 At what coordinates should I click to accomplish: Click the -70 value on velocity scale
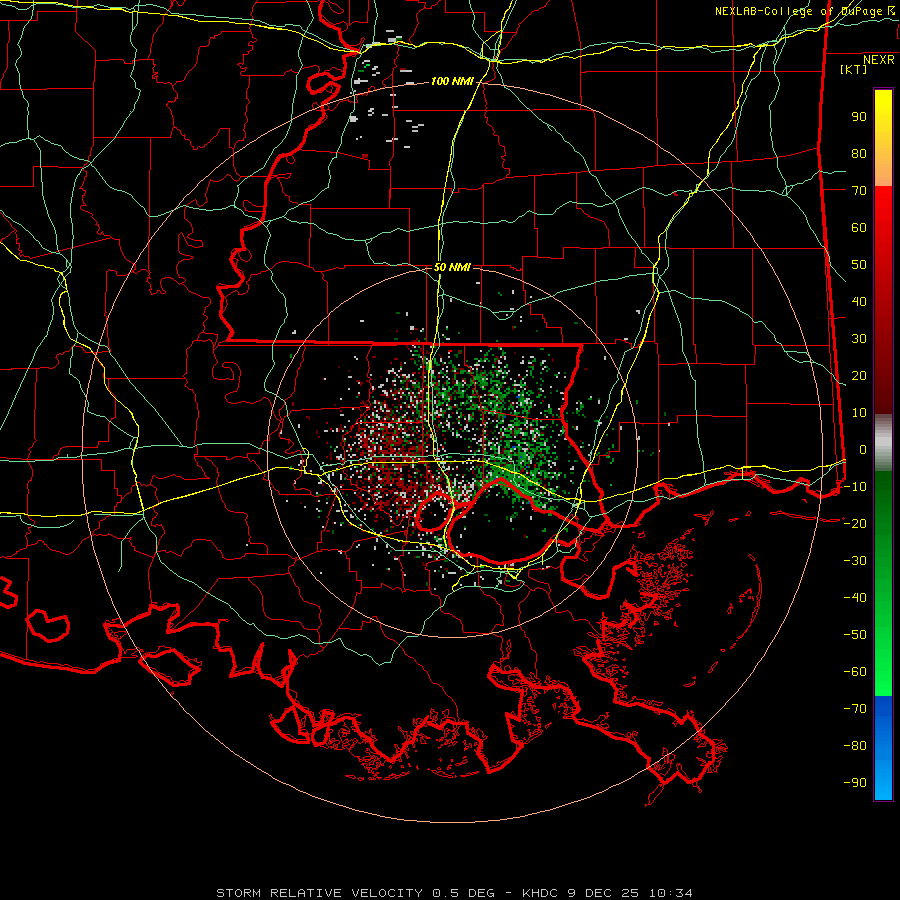855,708
